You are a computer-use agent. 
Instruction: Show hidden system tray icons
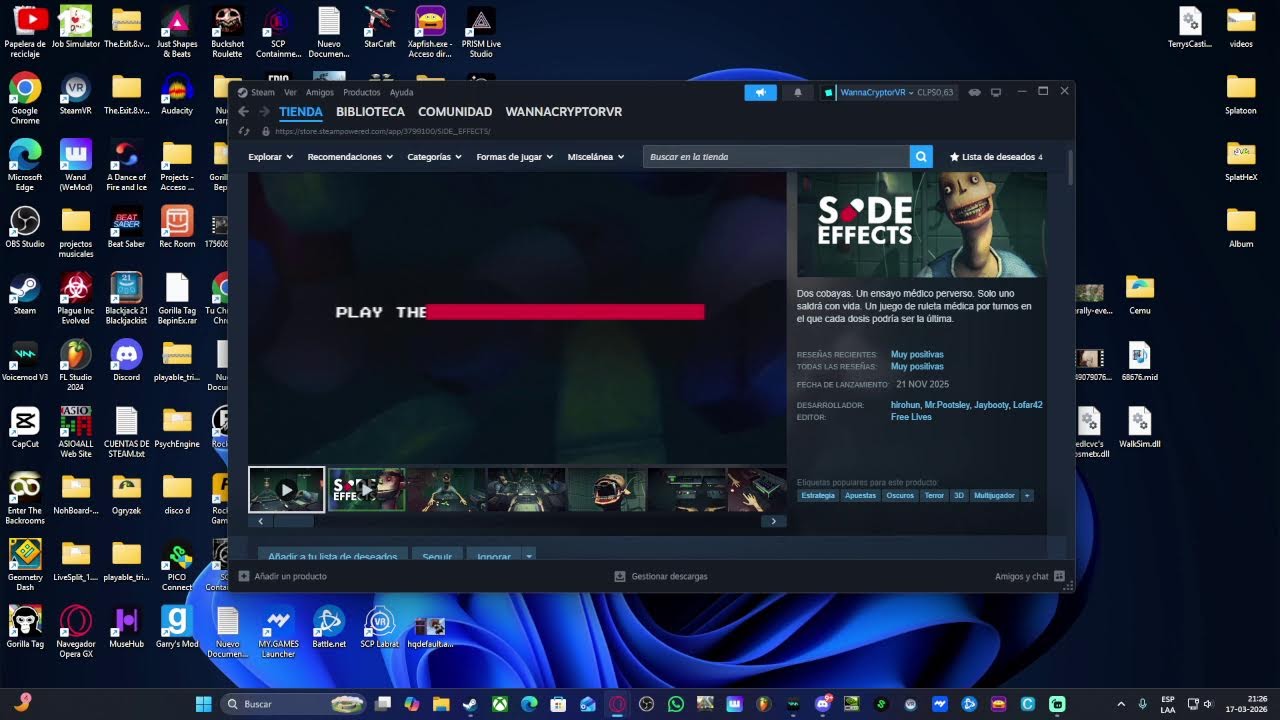1120,704
